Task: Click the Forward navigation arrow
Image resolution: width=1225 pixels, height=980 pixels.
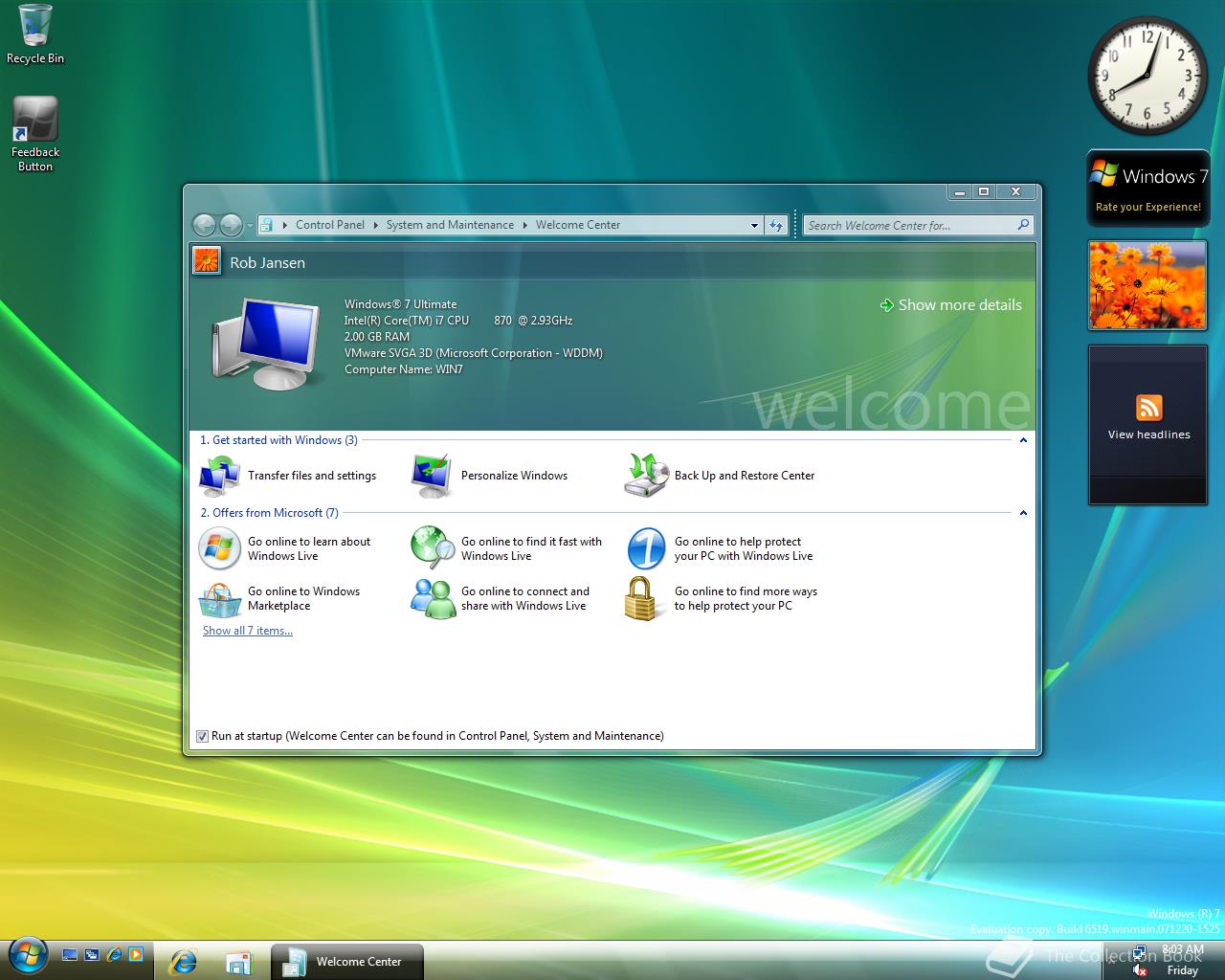Action: [x=231, y=225]
